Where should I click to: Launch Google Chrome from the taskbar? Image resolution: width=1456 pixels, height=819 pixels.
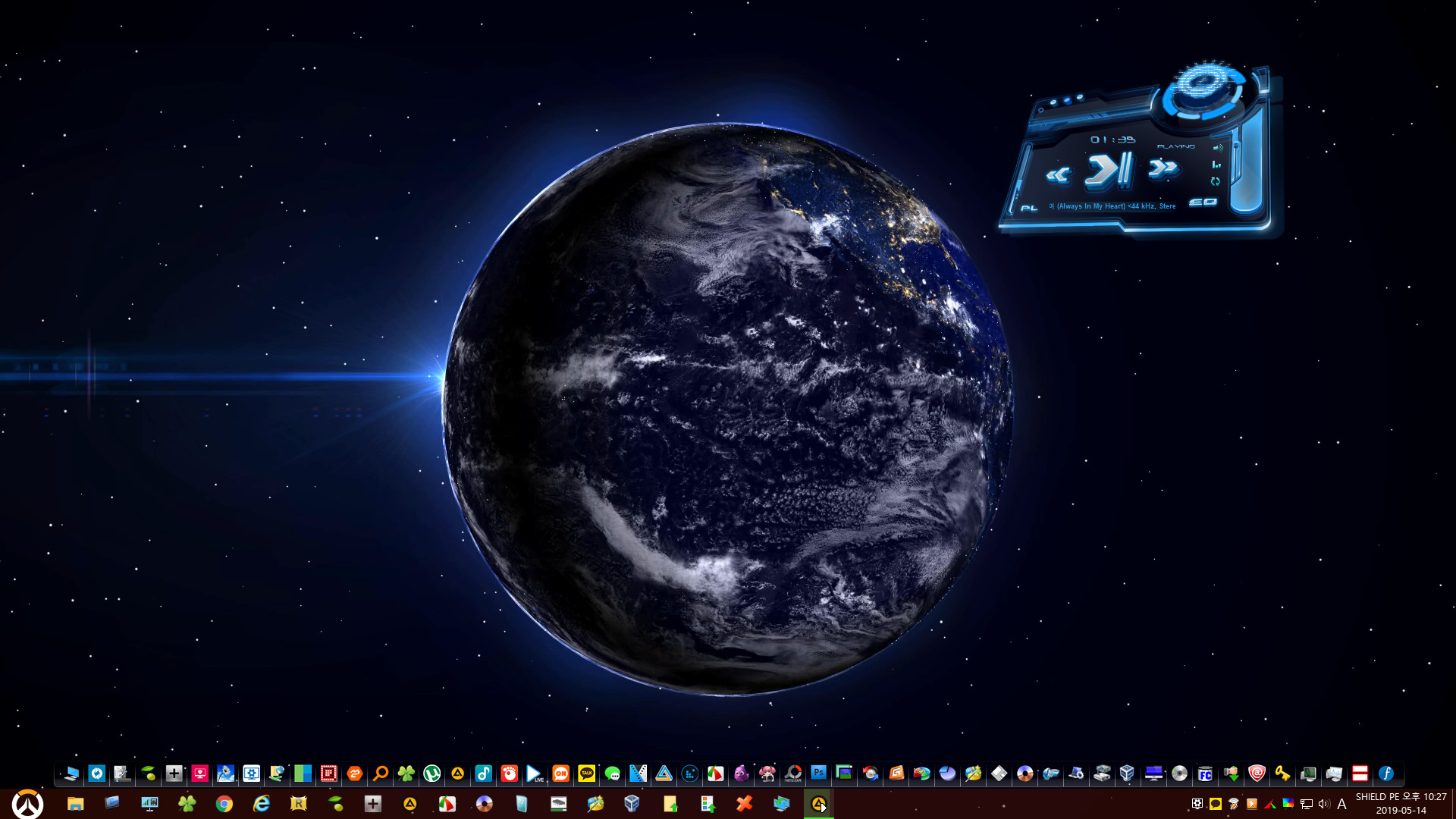click(x=224, y=804)
